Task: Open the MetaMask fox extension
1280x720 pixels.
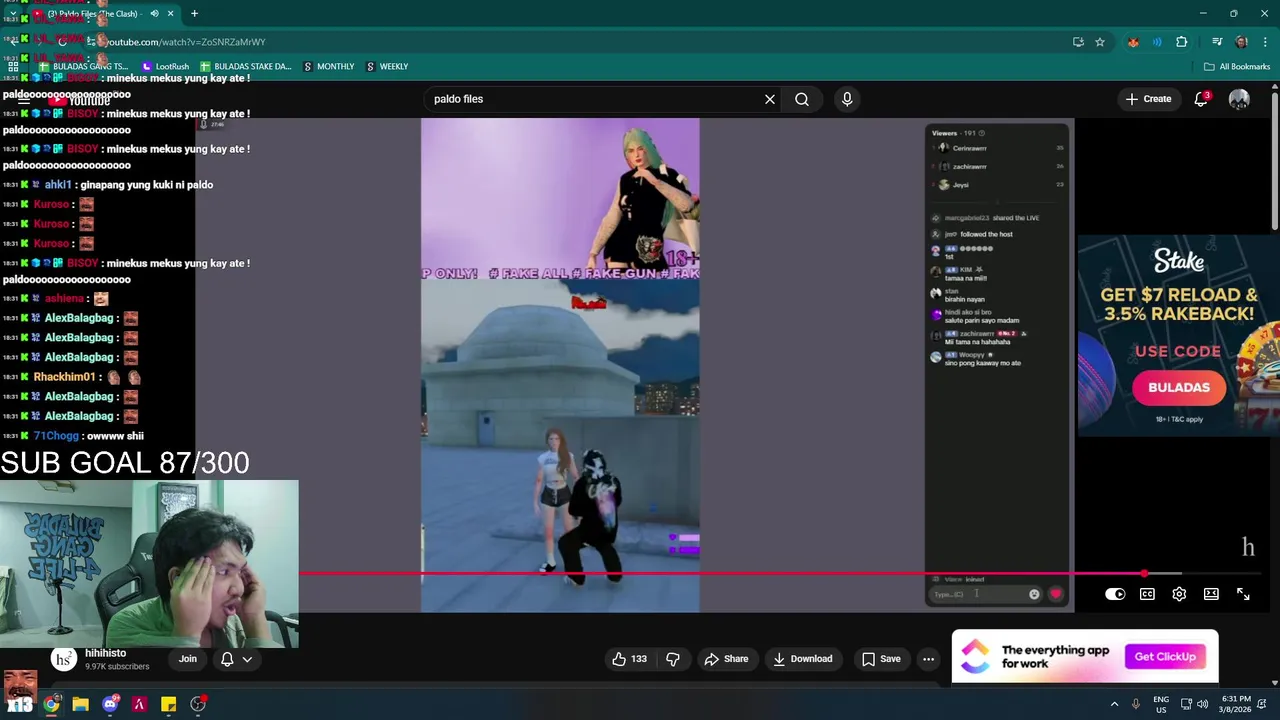Action: point(1133,42)
